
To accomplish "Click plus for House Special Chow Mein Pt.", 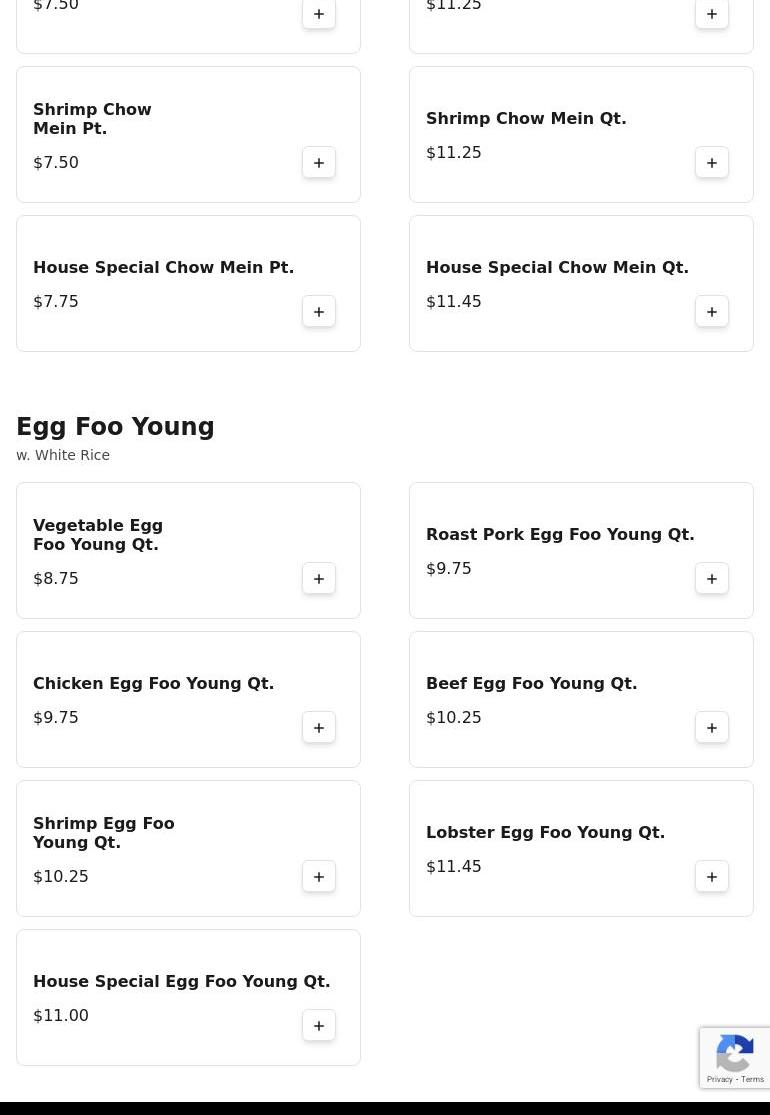I will pos(319,312).
